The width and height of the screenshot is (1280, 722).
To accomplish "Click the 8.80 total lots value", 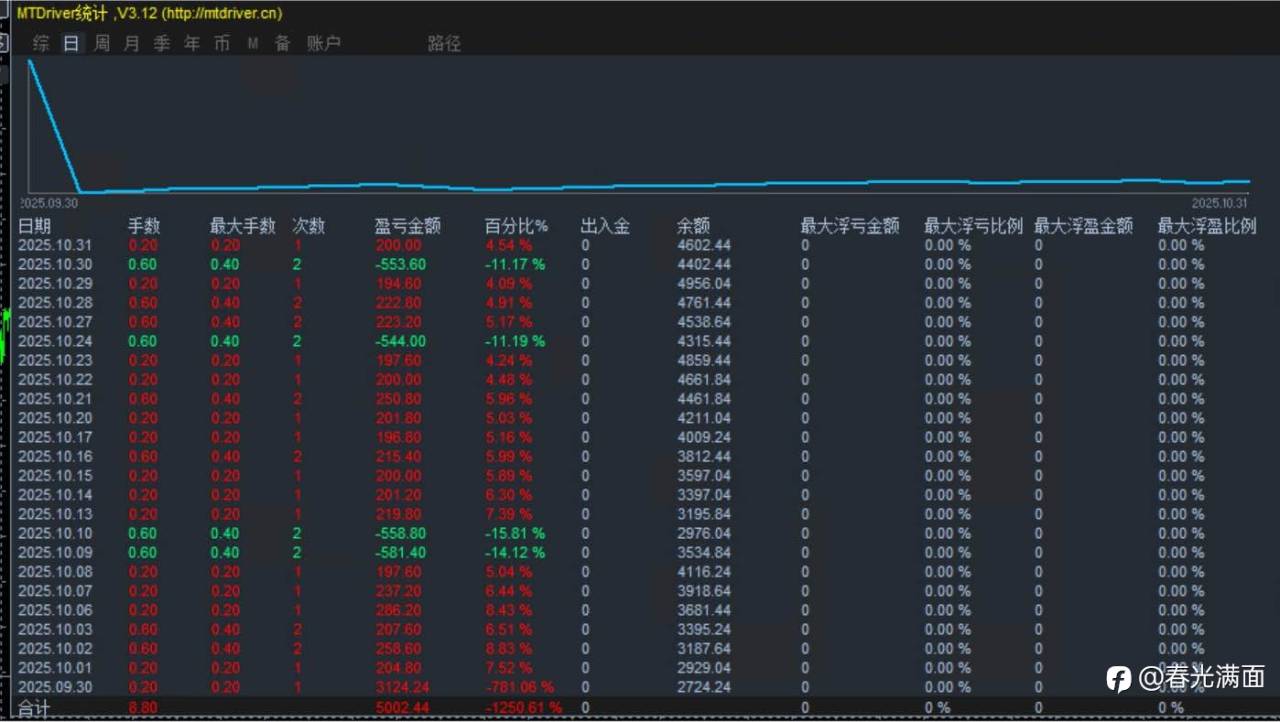I will [141, 708].
